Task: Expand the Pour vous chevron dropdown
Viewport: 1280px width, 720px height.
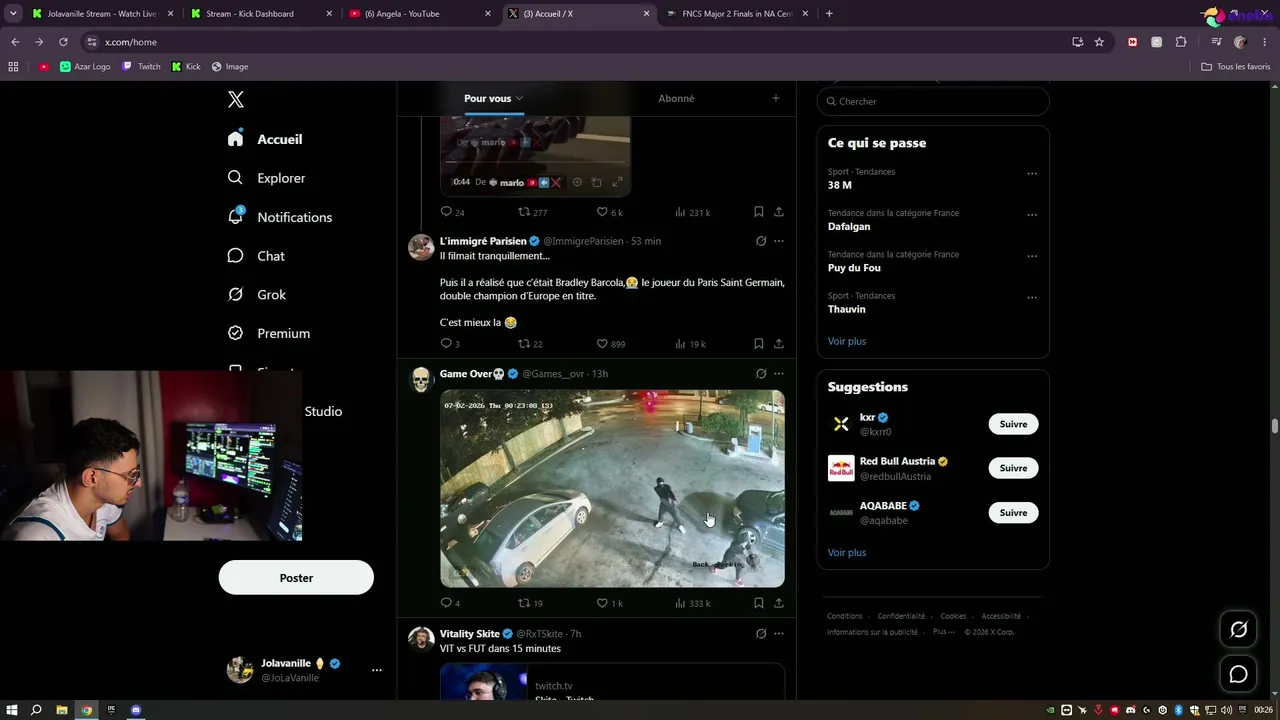Action: [519, 98]
